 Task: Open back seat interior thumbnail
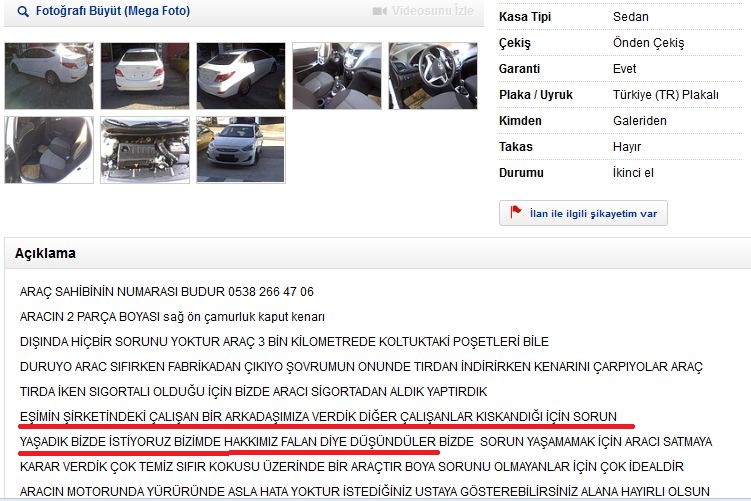(49, 150)
